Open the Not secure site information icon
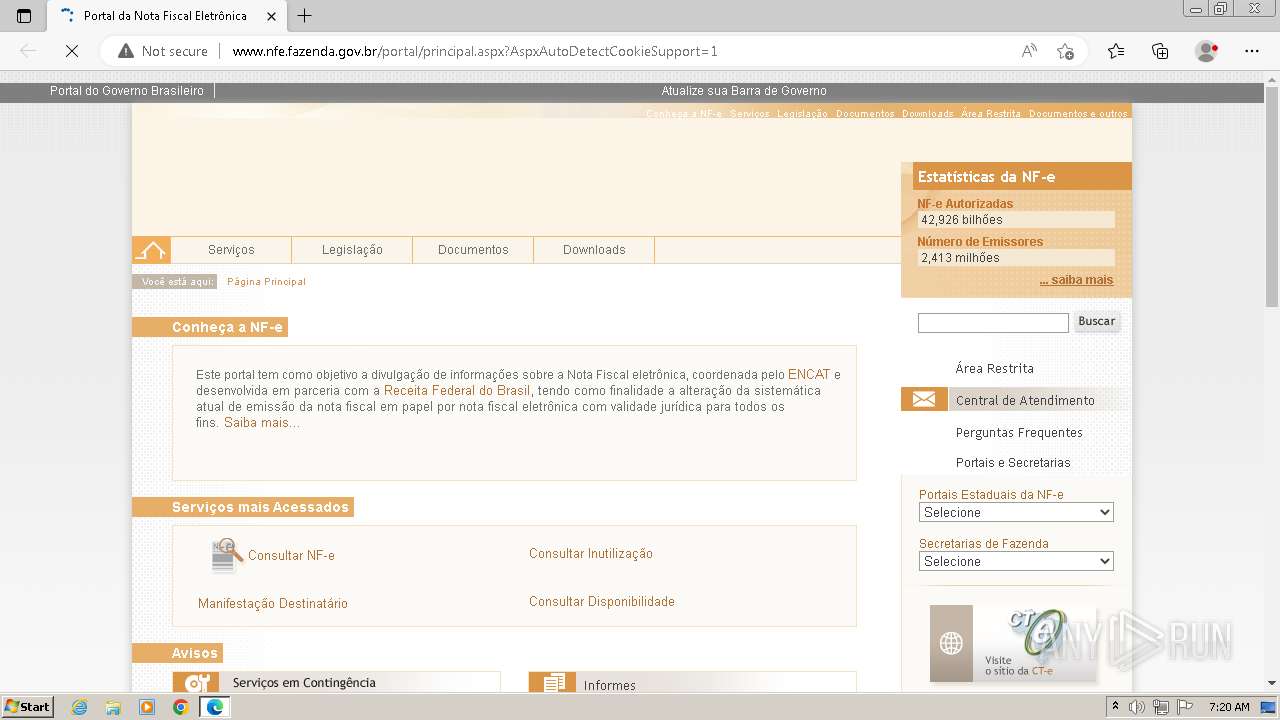 pyautogui.click(x=126, y=51)
